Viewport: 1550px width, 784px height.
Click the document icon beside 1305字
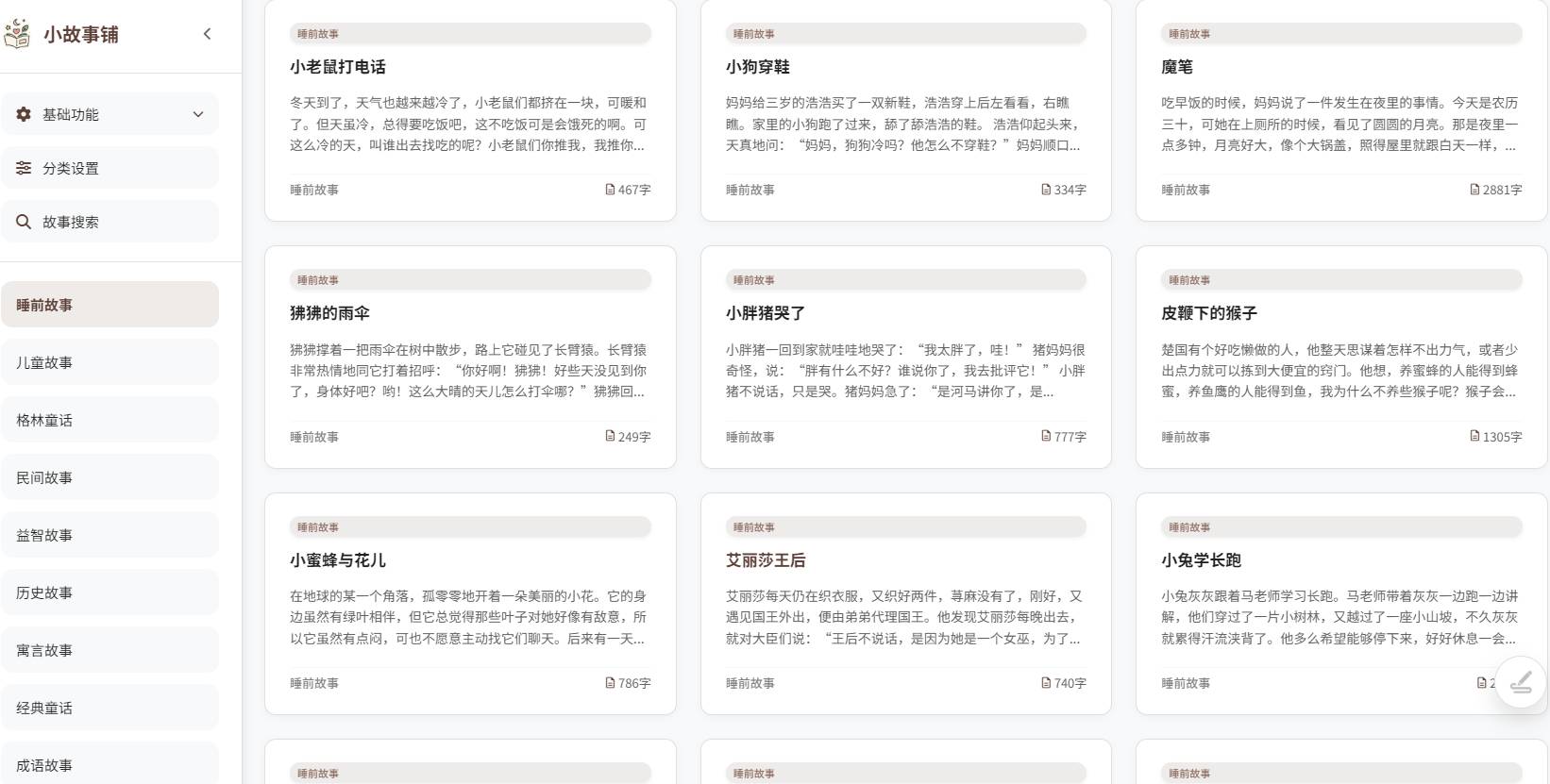click(x=1474, y=436)
